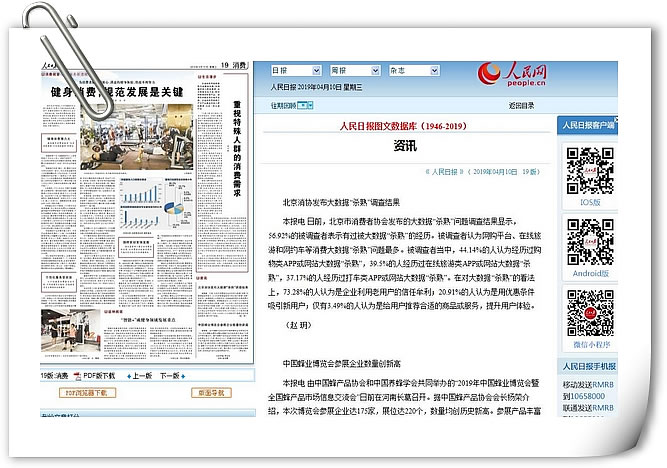Click the bar chart on the newspaper page
Image resolution: width=667 pixels, height=468 pixels.
click(x=141, y=191)
